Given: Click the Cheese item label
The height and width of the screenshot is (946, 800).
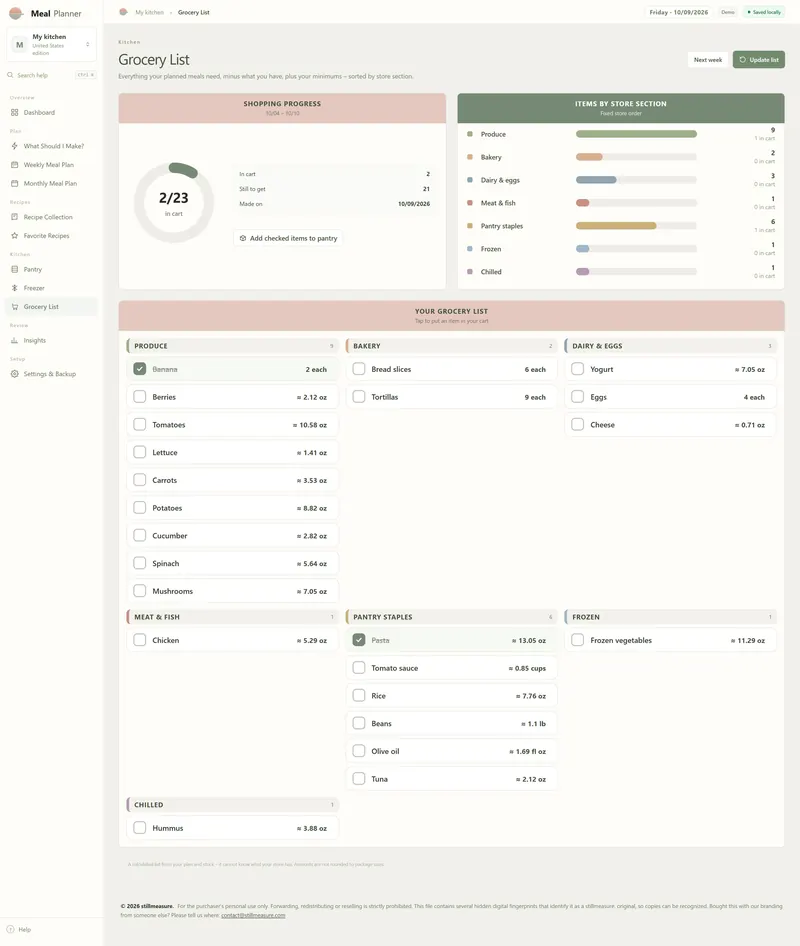Looking at the screenshot, I should 602,425.
